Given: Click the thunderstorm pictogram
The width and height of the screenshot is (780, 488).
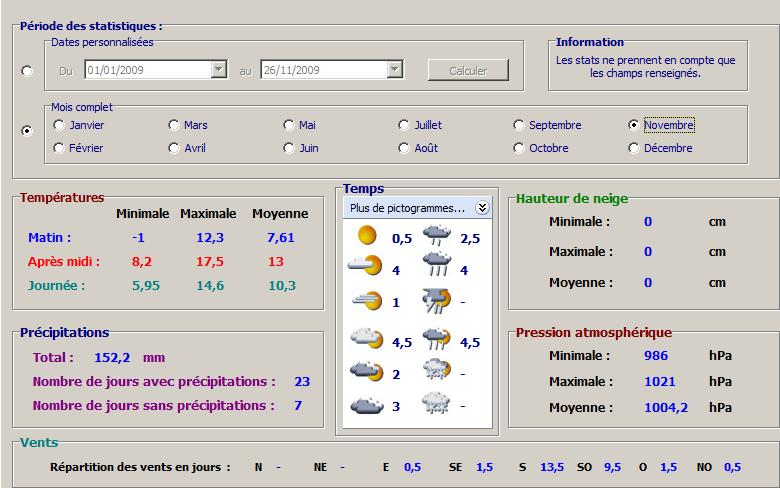Looking at the screenshot, I should click(x=437, y=301).
